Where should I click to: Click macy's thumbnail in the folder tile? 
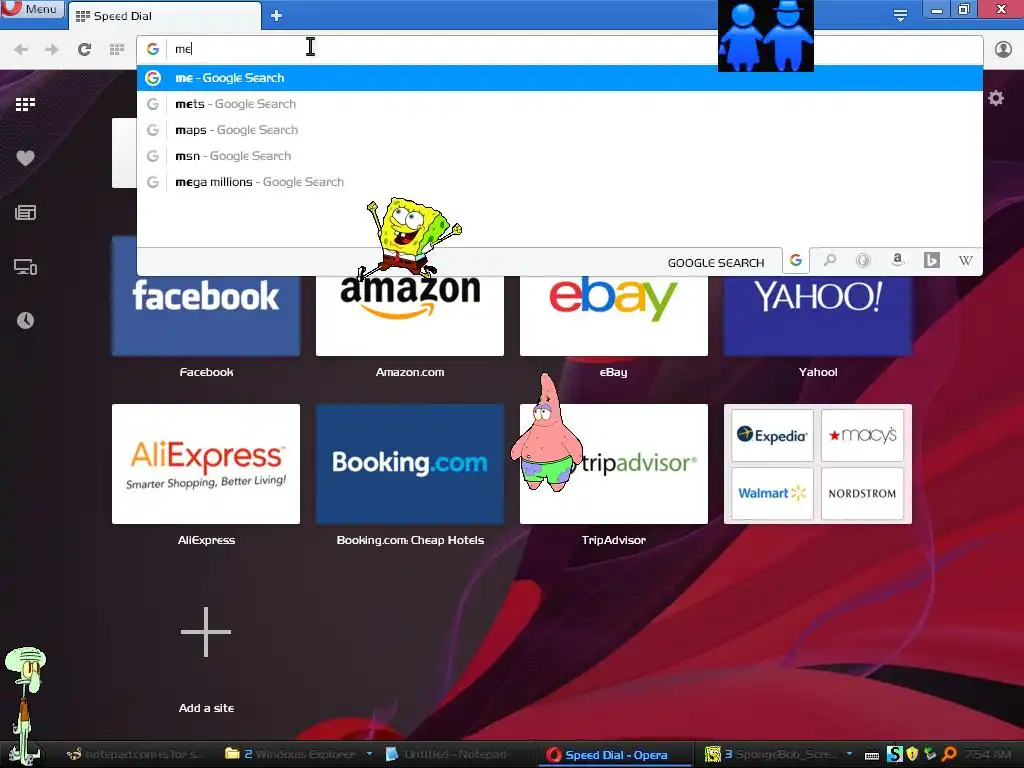coord(862,435)
